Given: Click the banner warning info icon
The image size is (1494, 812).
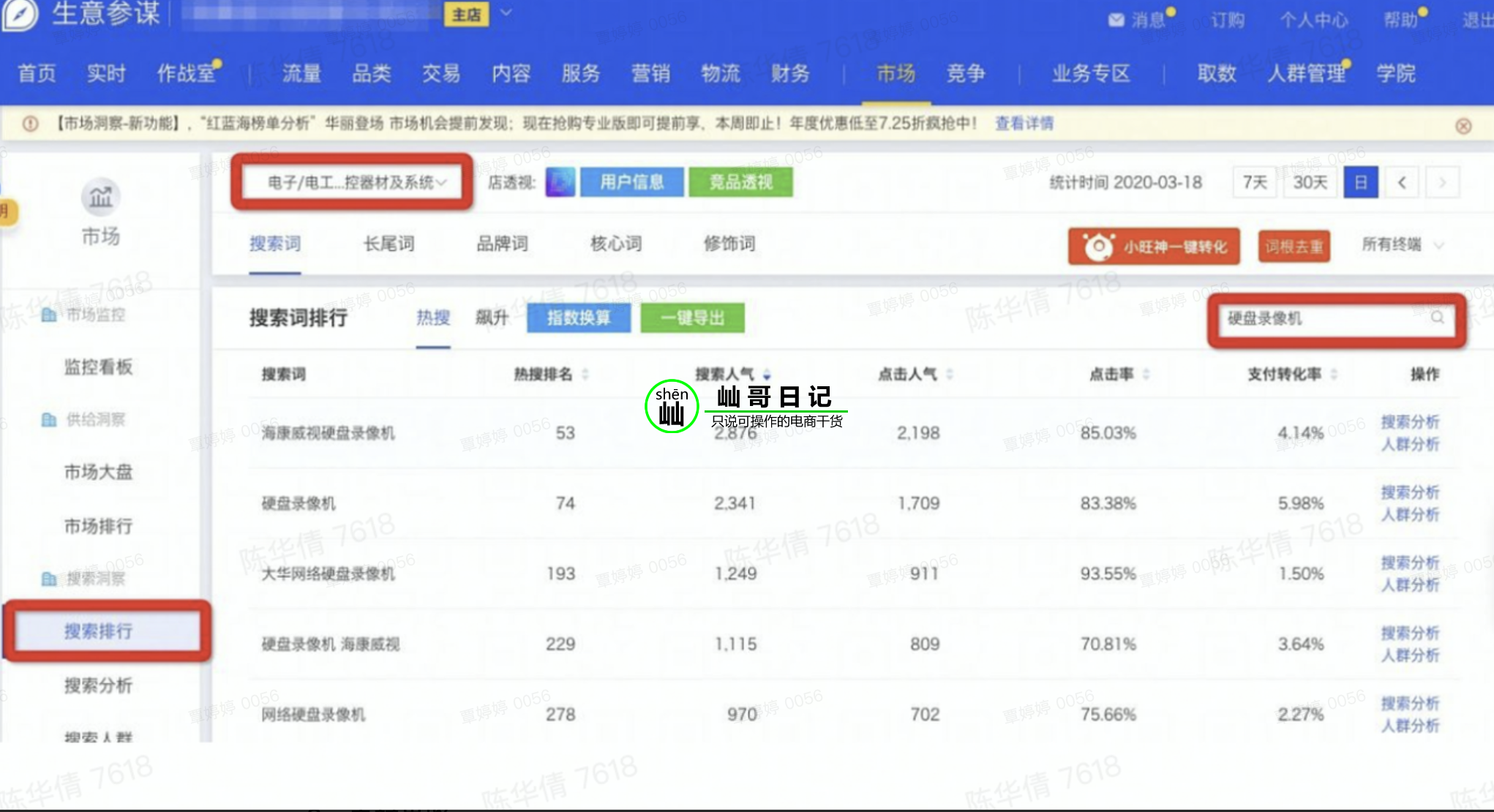Looking at the screenshot, I should coord(30,124).
